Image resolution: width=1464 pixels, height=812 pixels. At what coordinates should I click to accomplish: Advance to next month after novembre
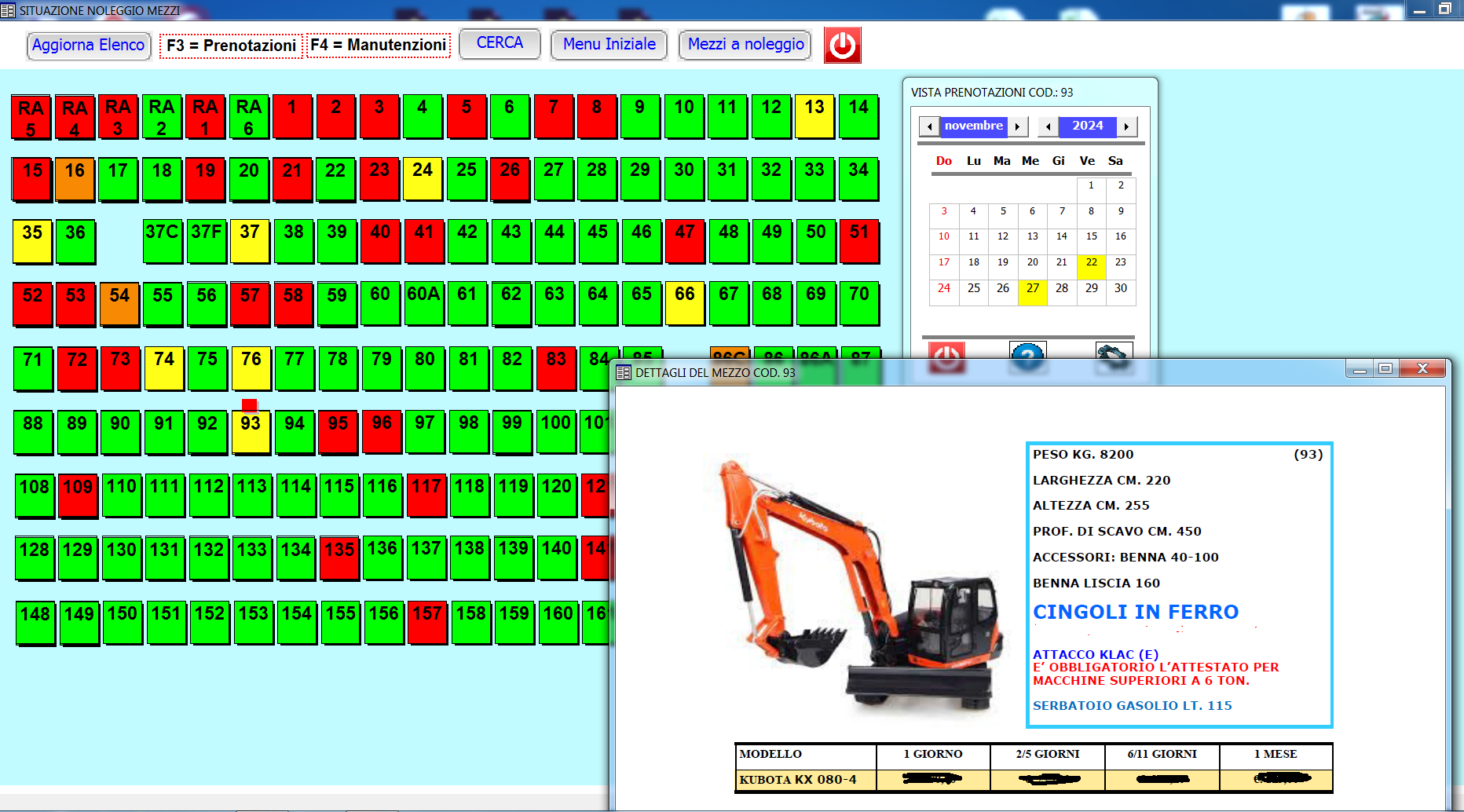[x=1017, y=126]
